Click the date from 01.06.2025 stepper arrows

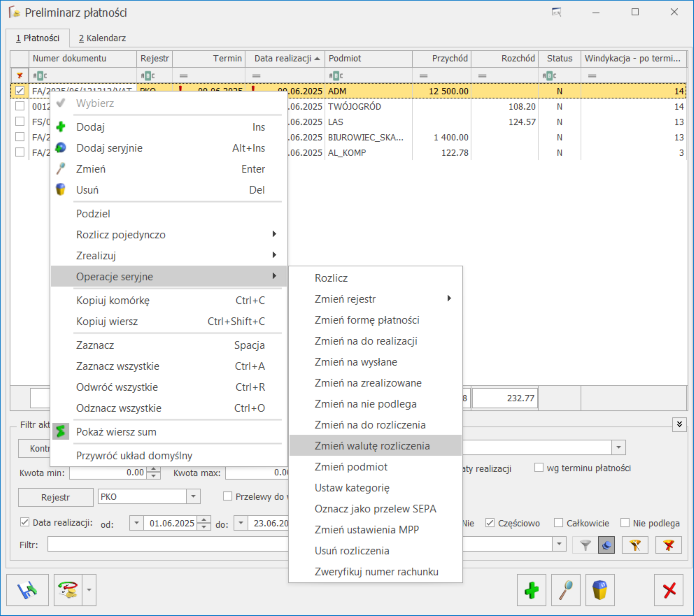(x=204, y=523)
